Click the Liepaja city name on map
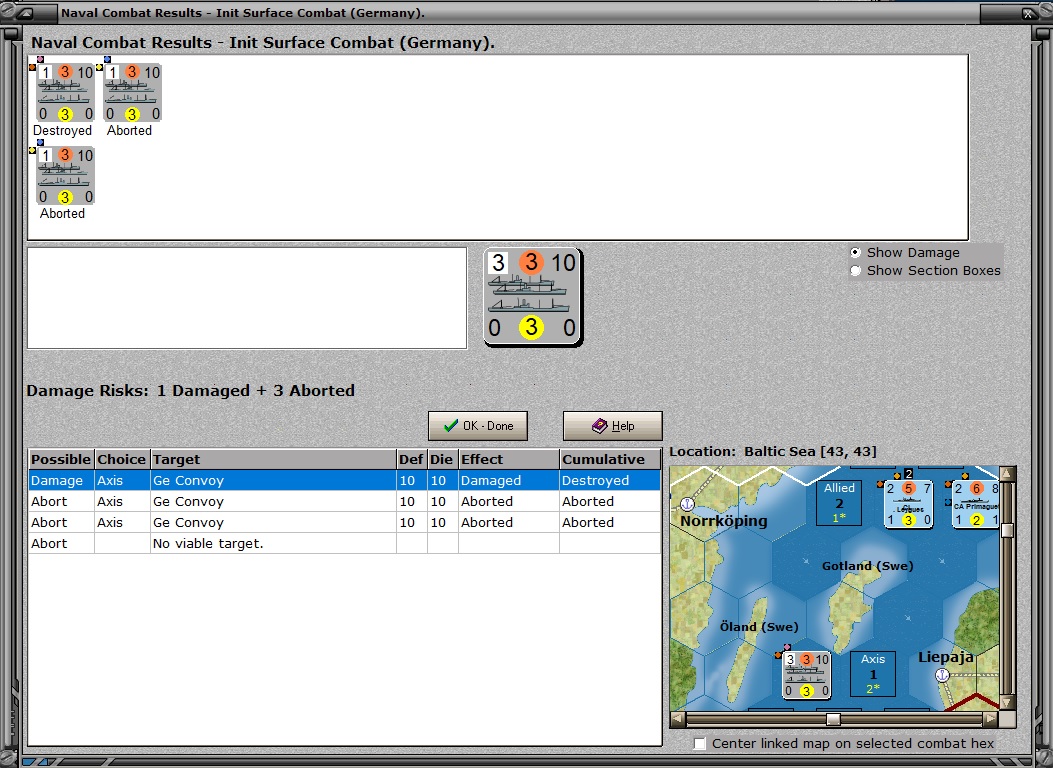The width and height of the screenshot is (1053, 768). click(x=946, y=657)
